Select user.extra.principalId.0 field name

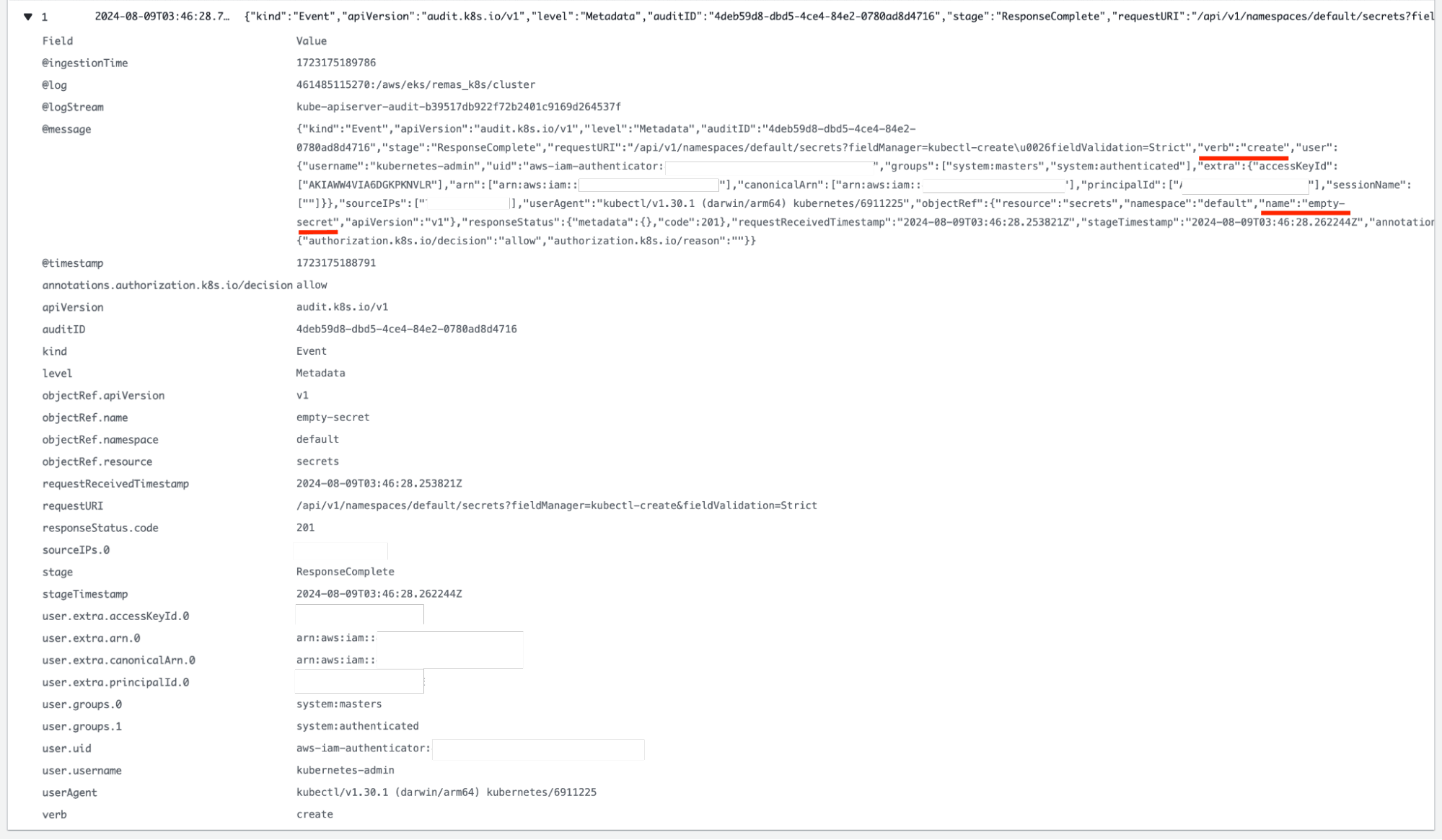point(115,684)
